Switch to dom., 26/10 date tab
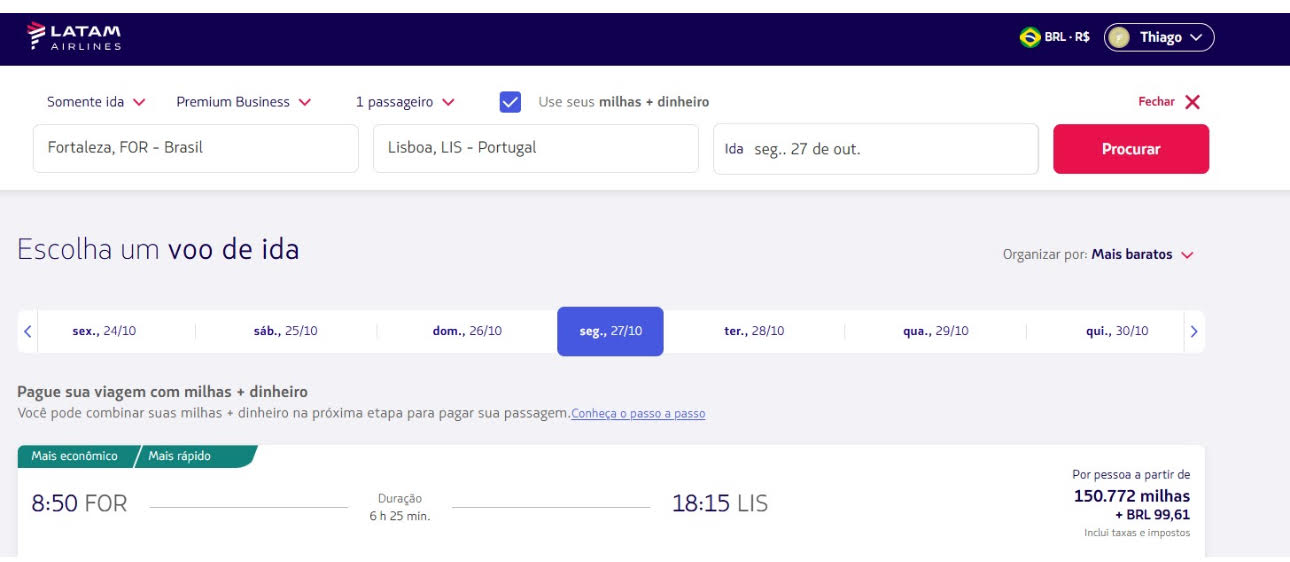 467,331
